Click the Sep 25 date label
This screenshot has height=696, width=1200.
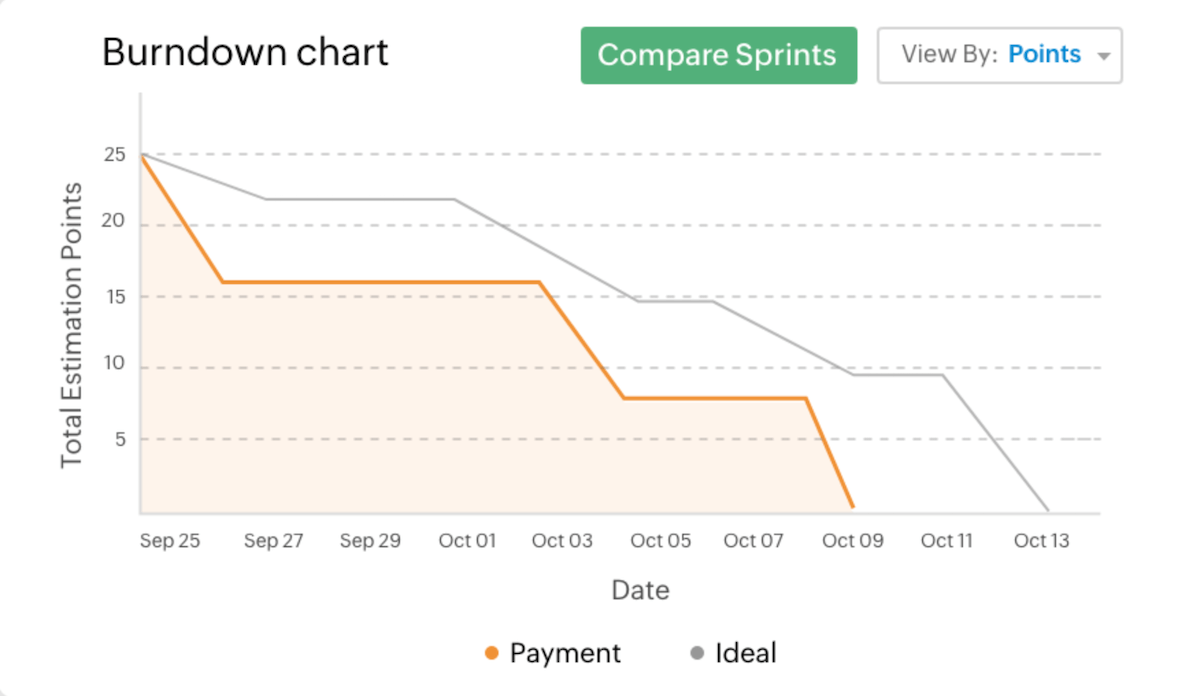(170, 541)
